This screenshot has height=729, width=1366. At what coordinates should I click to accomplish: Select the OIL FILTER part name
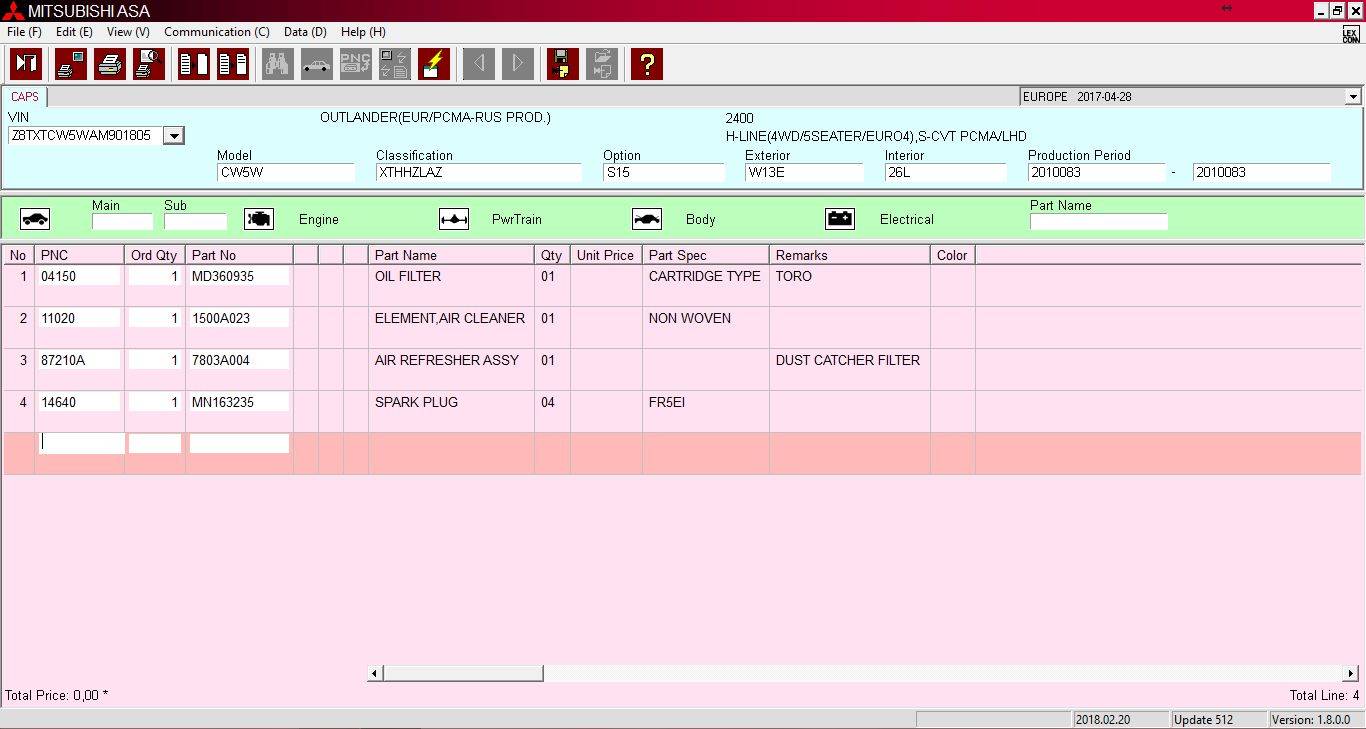[408, 276]
